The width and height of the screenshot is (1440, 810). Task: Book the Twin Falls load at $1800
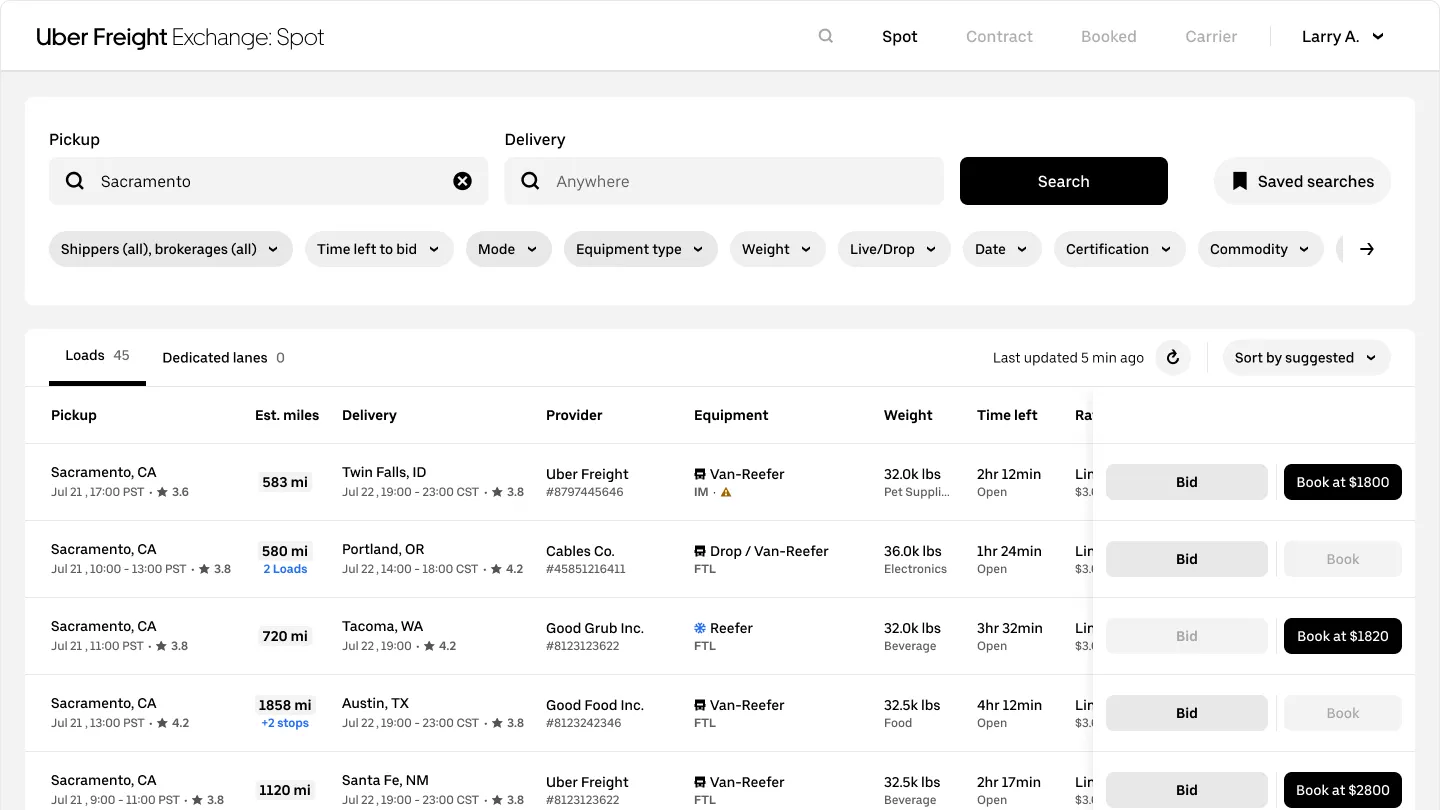pos(1342,482)
